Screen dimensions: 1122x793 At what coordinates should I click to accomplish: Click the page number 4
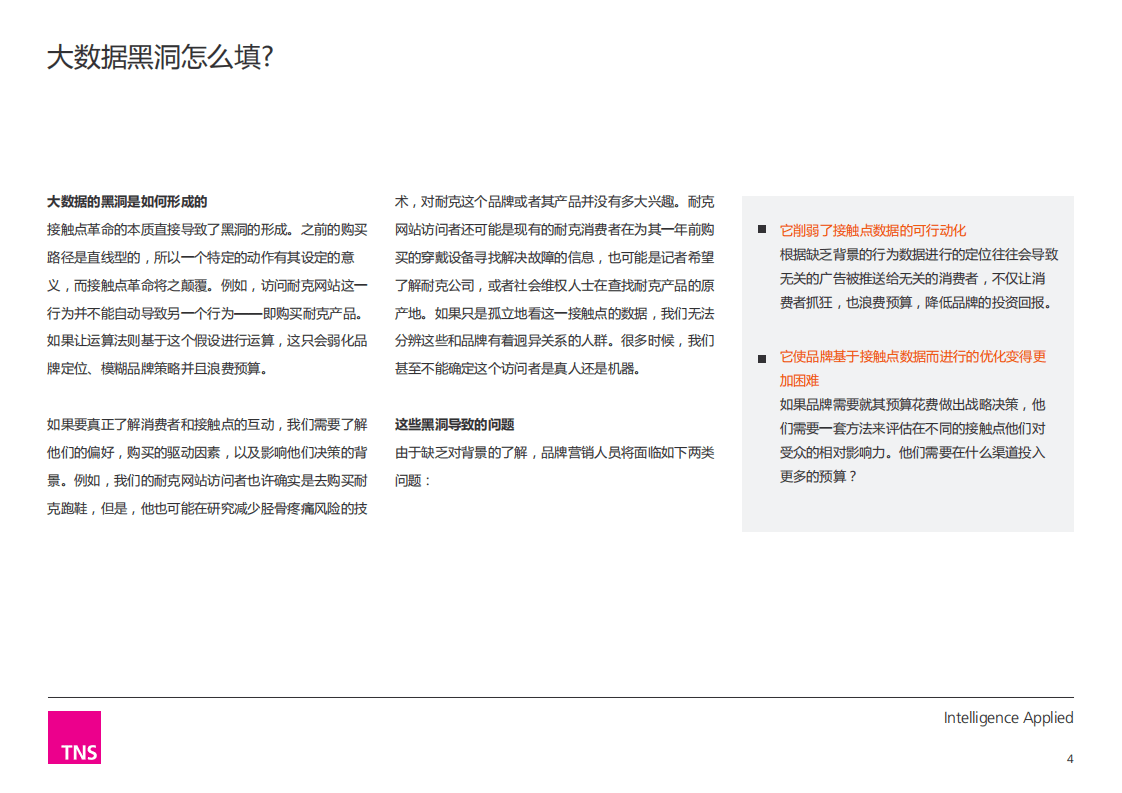(x=1070, y=758)
